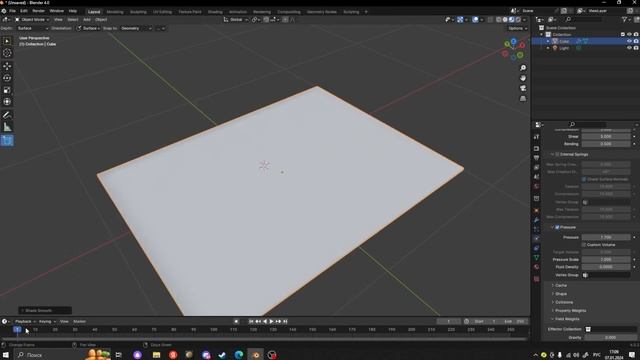
Task: Open the Output properties tab icon
Action: pyautogui.click(x=536, y=158)
